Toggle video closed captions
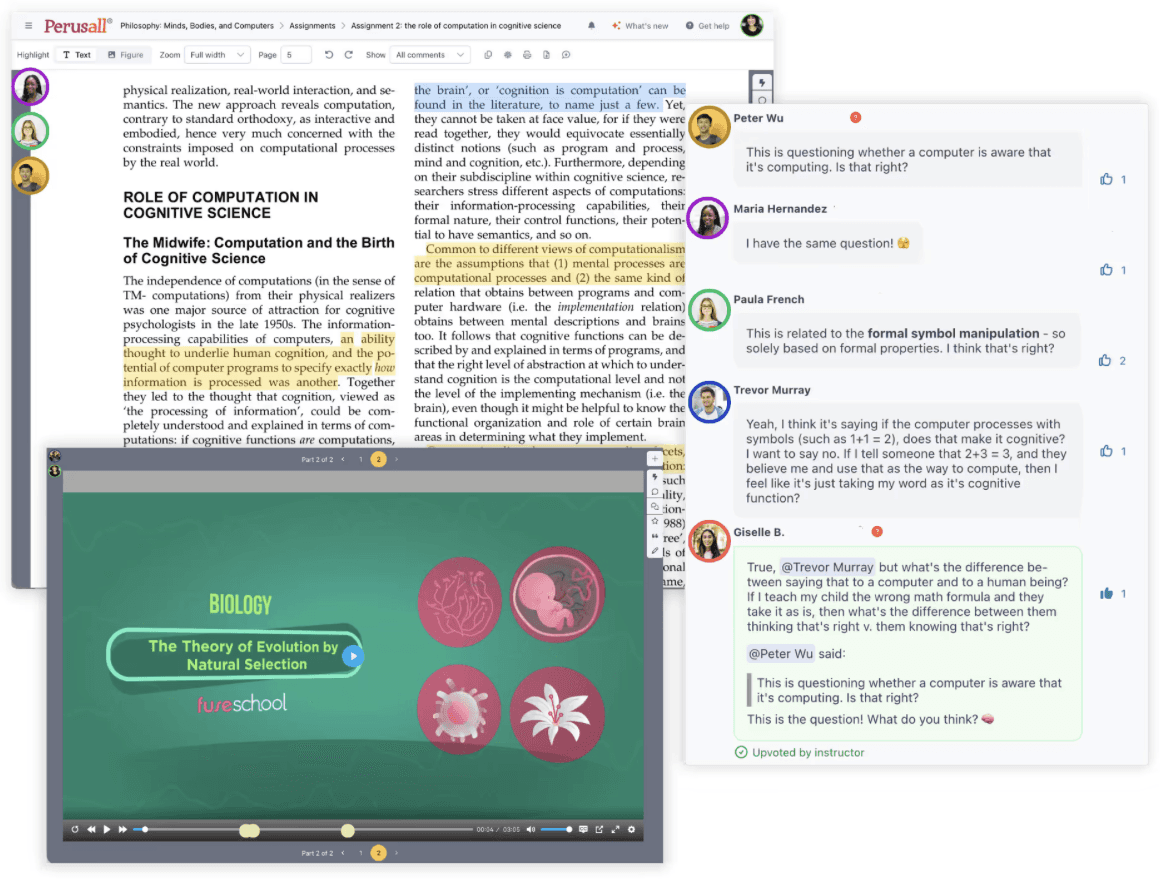 (x=583, y=830)
